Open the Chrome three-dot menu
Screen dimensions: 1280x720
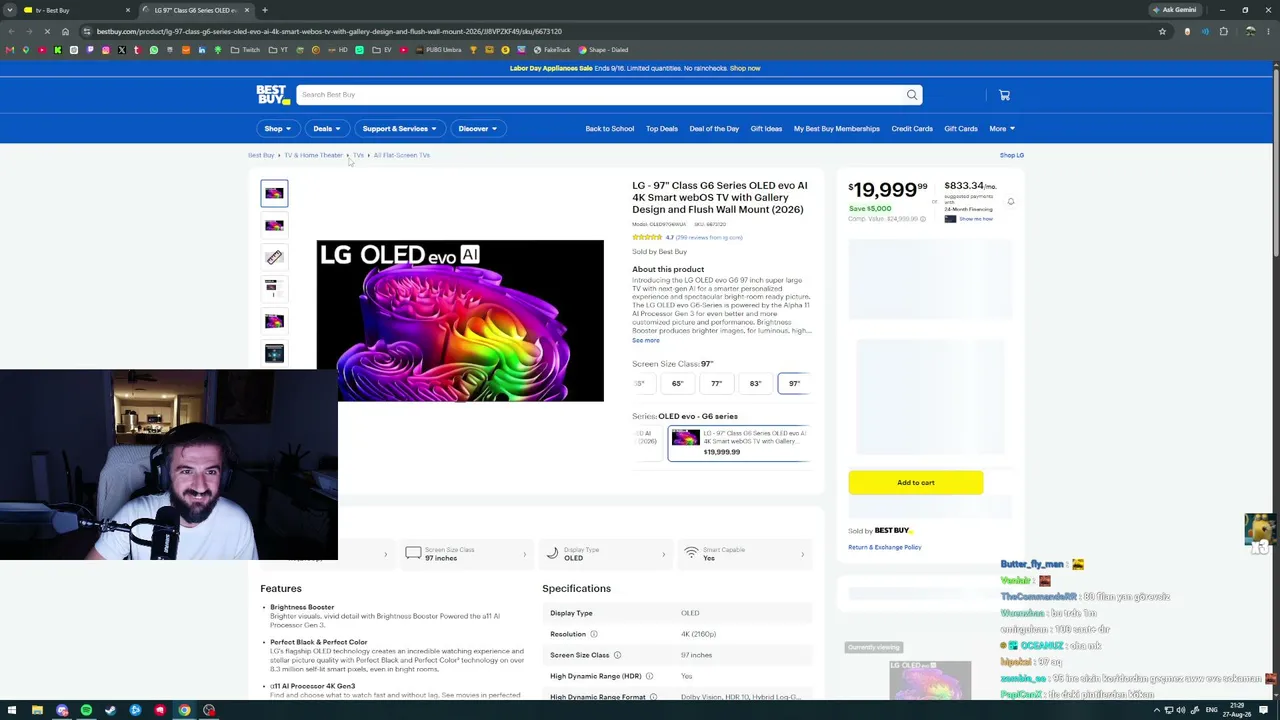pos(1267,31)
